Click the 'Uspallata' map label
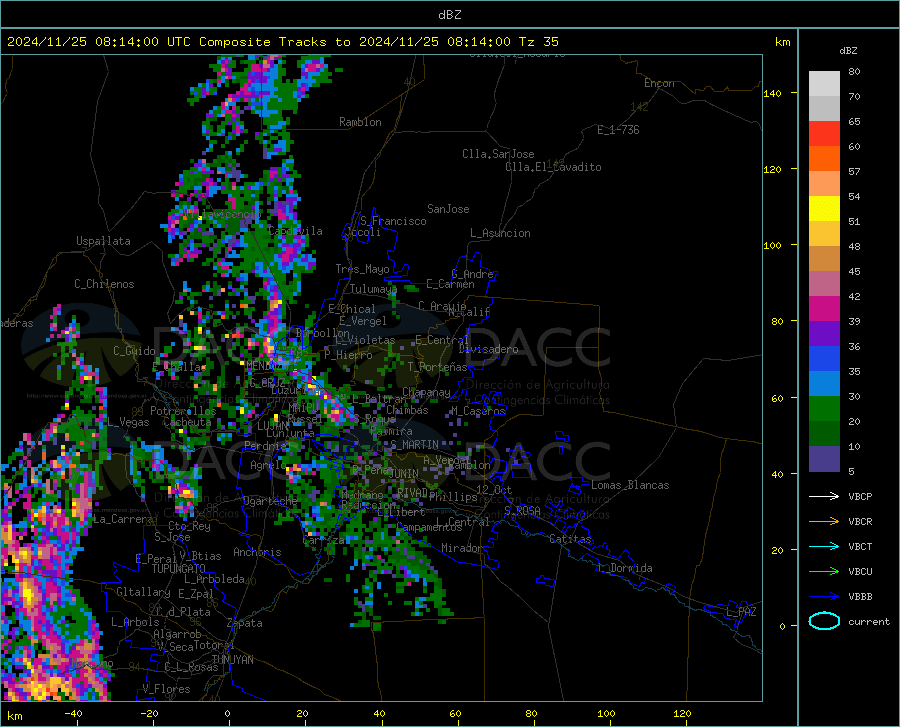This screenshot has height=727, width=900. [x=103, y=242]
